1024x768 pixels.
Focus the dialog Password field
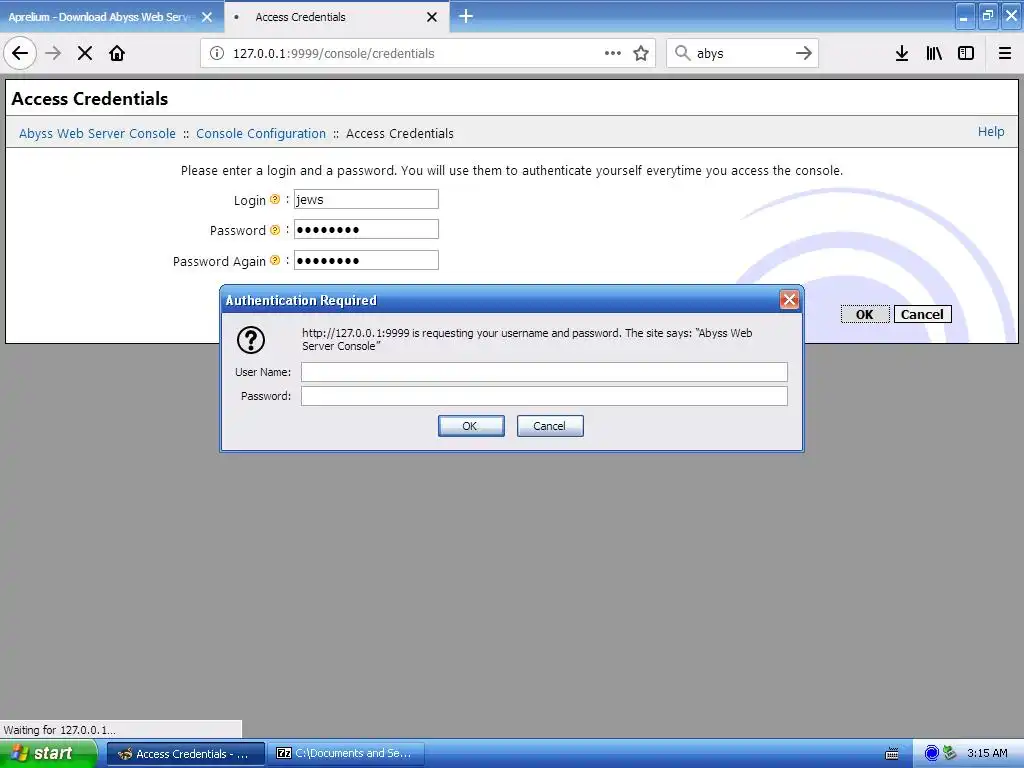(544, 396)
